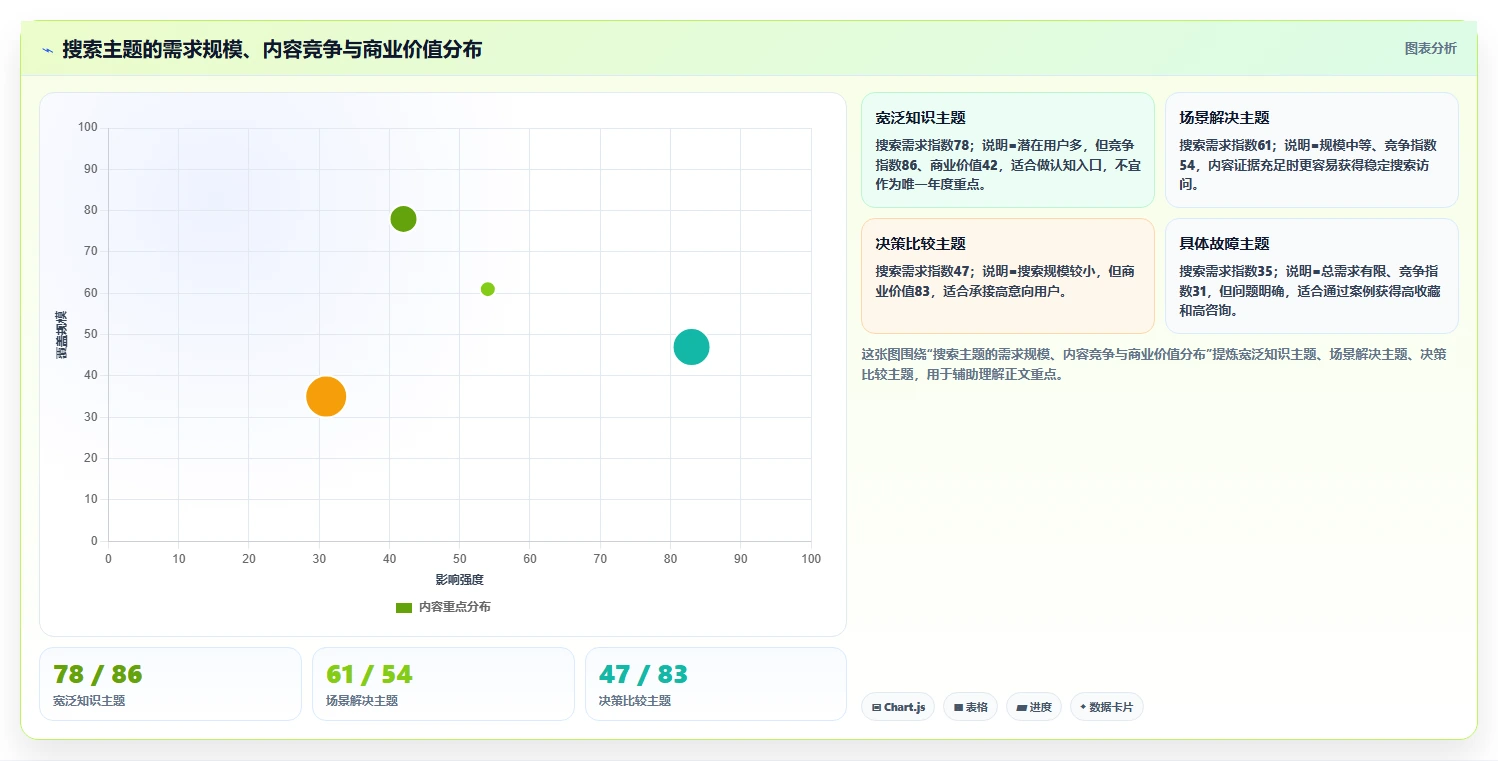Click the chart heading 搜索主题的需求规模
This screenshot has width=1498, height=761.
(272, 49)
